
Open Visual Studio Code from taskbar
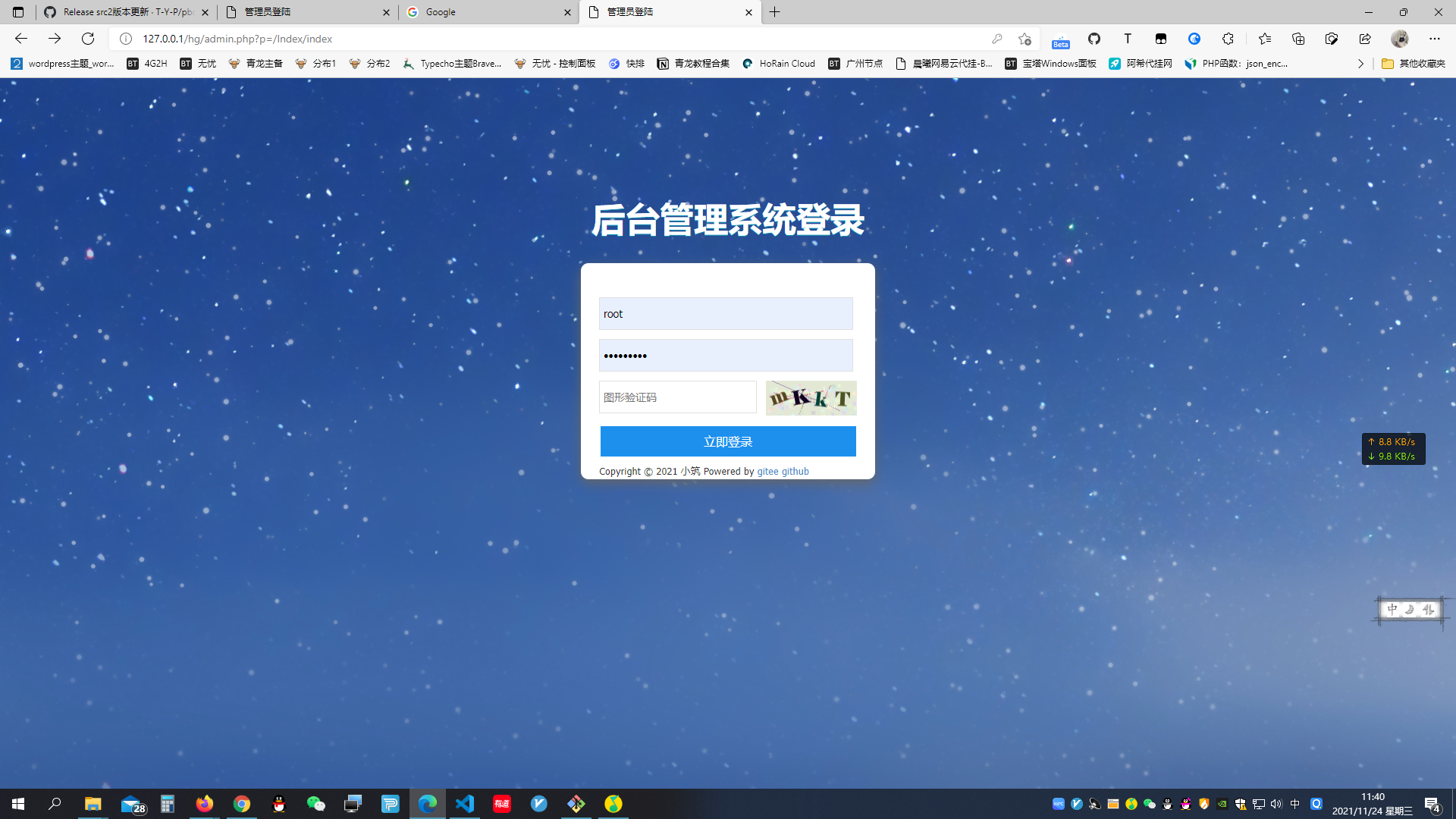pos(465,804)
